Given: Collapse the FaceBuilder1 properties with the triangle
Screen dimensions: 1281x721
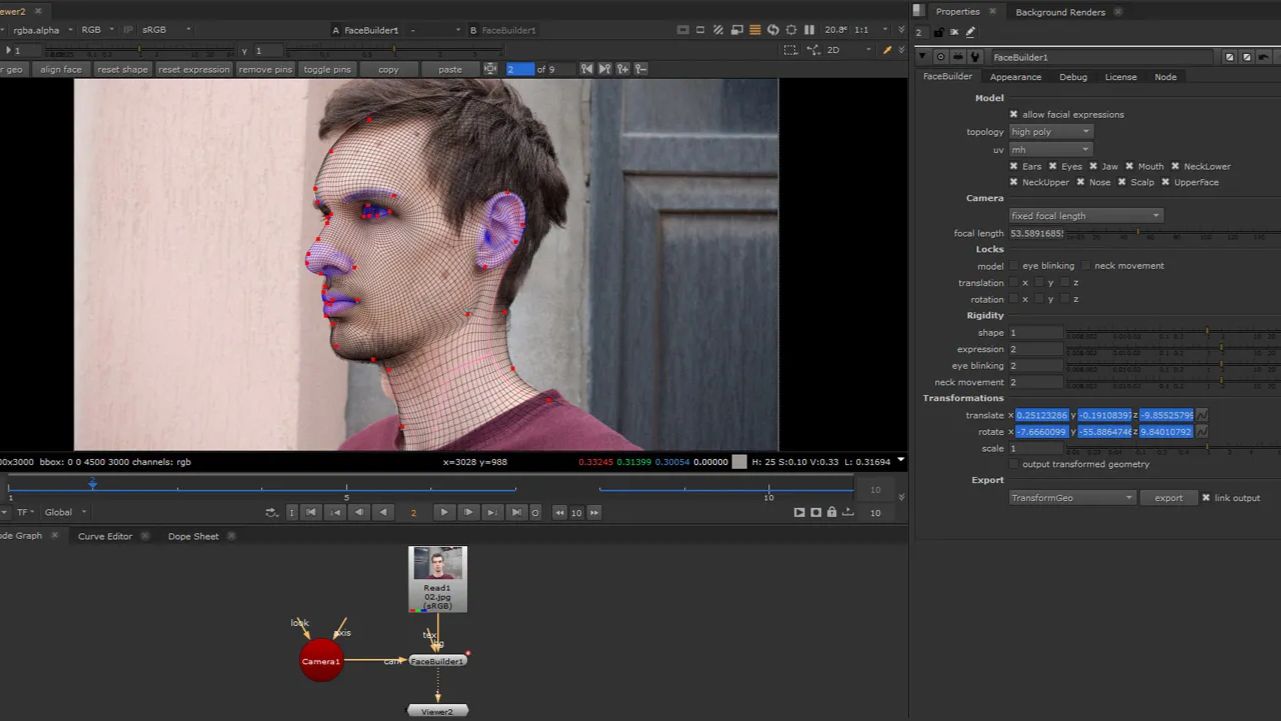Looking at the screenshot, I should pyautogui.click(x=923, y=57).
